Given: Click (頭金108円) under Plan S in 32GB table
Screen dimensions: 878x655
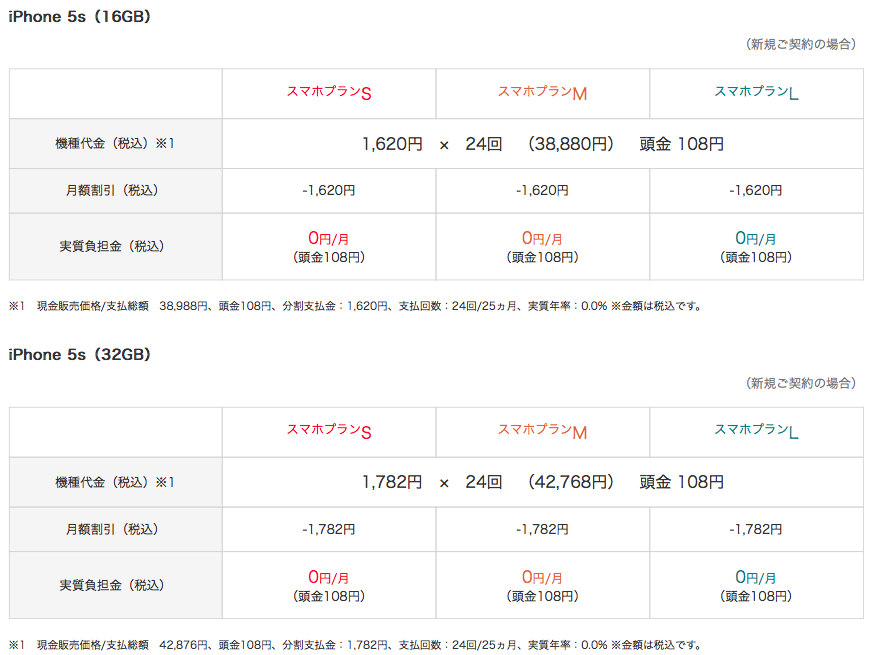Looking at the screenshot, I should [329, 597].
